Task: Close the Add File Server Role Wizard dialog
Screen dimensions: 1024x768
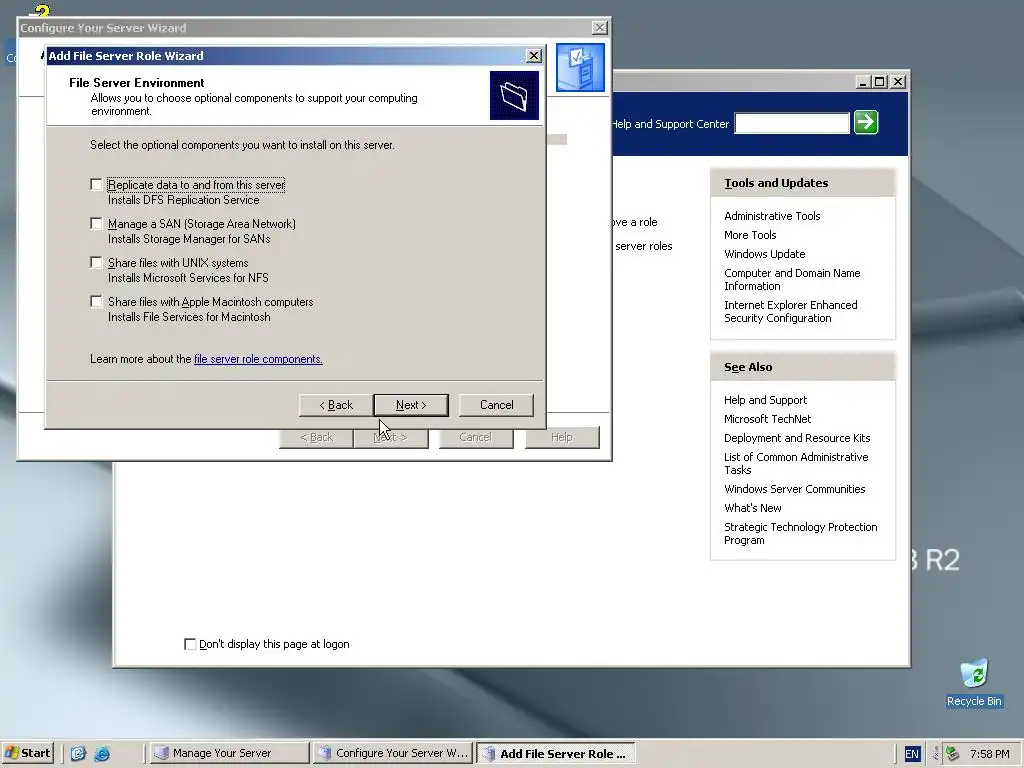Action: pyautogui.click(x=534, y=56)
